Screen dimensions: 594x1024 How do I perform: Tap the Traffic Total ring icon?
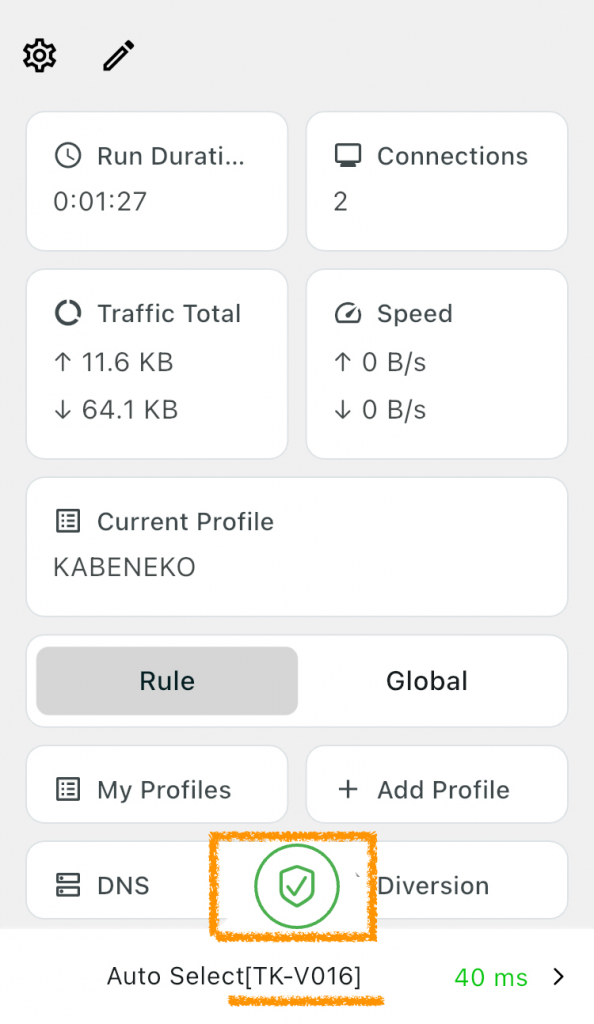tap(68, 313)
